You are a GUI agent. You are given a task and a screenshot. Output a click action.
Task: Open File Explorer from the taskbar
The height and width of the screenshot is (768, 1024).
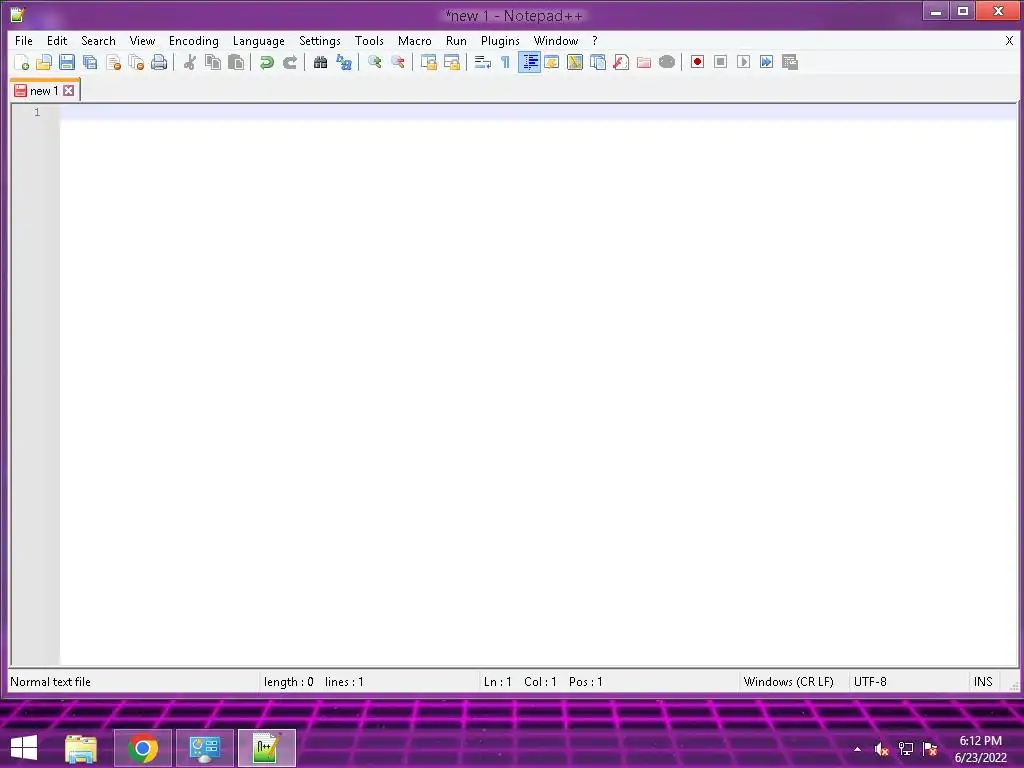click(x=81, y=748)
